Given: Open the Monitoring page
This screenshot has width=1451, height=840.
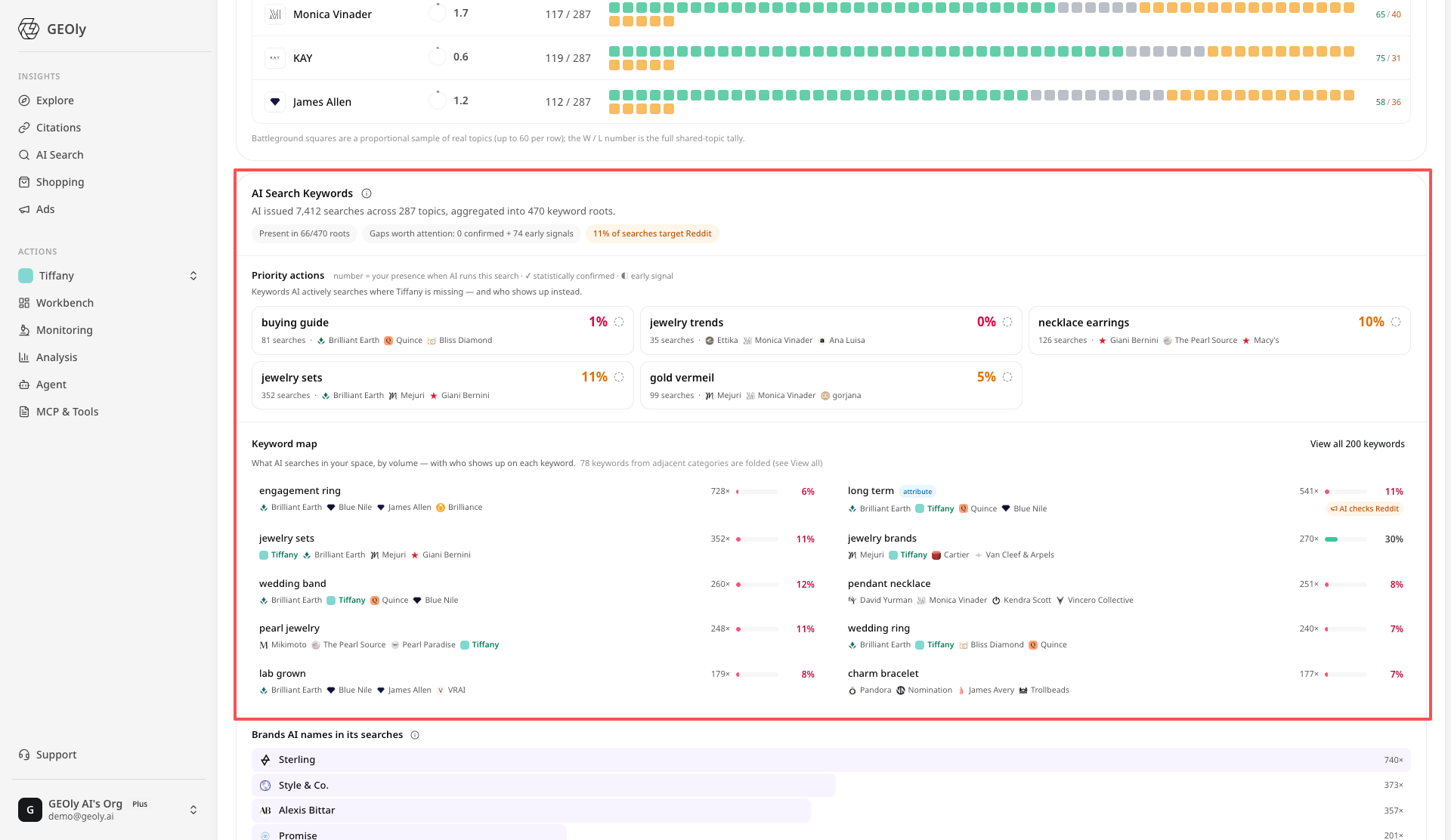Looking at the screenshot, I should click(64, 330).
